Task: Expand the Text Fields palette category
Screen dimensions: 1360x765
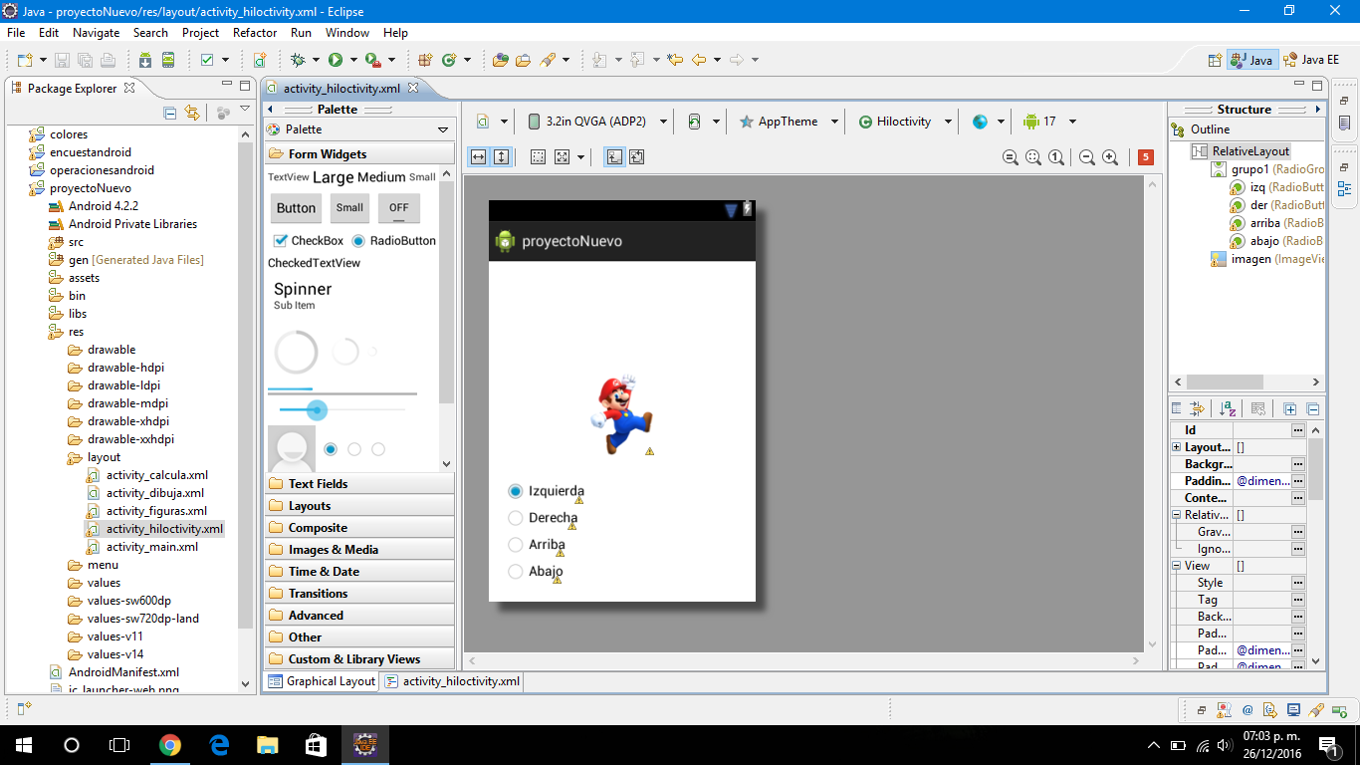Action: [360, 484]
